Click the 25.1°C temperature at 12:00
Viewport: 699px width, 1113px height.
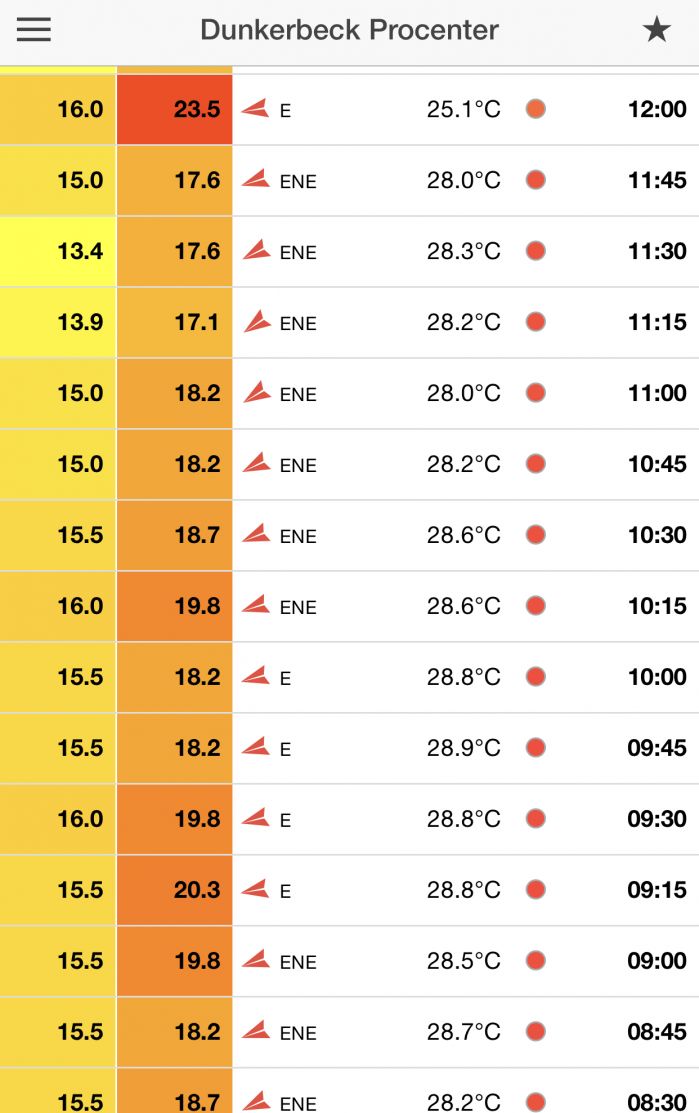point(463,109)
